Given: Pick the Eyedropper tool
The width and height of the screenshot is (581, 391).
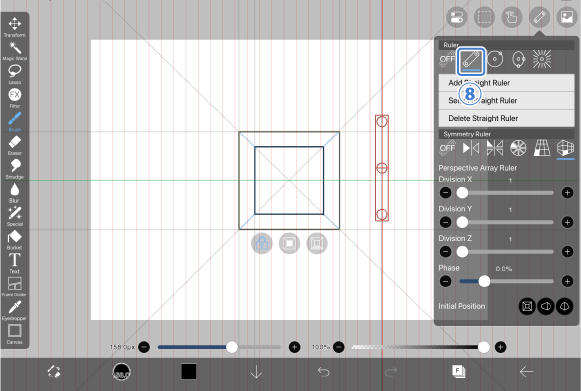Looking at the screenshot, I should click(x=14, y=310).
